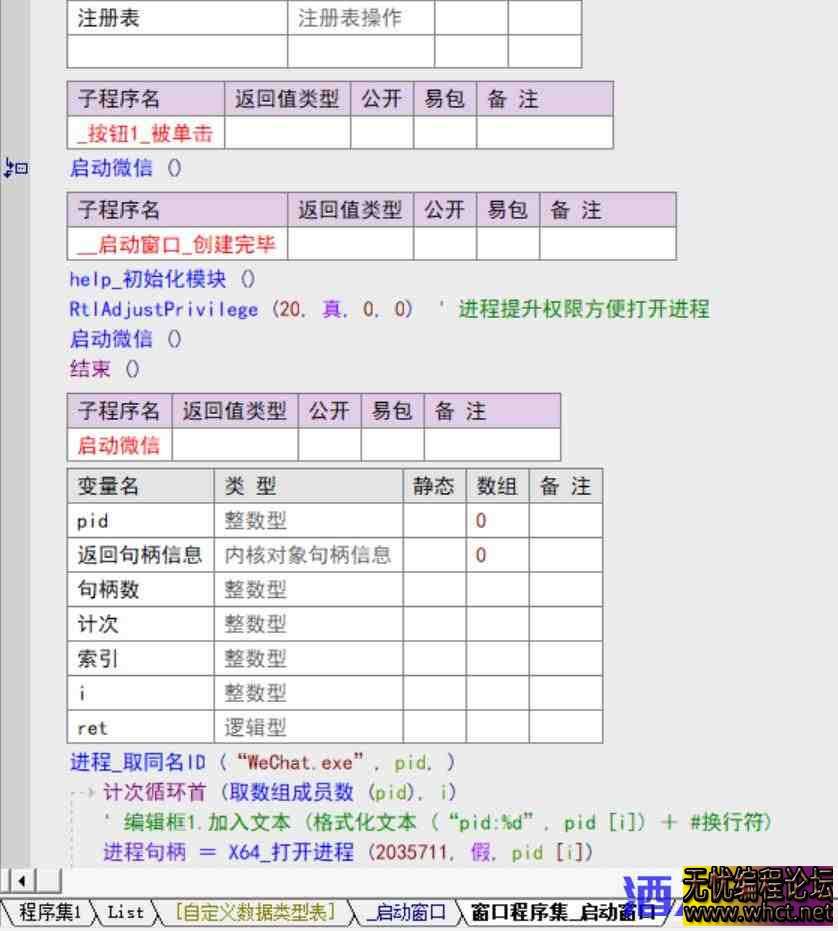The height and width of the screenshot is (931, 838).
Task: Select variable 返回句柄信息
Action: [x=141, y=555]
